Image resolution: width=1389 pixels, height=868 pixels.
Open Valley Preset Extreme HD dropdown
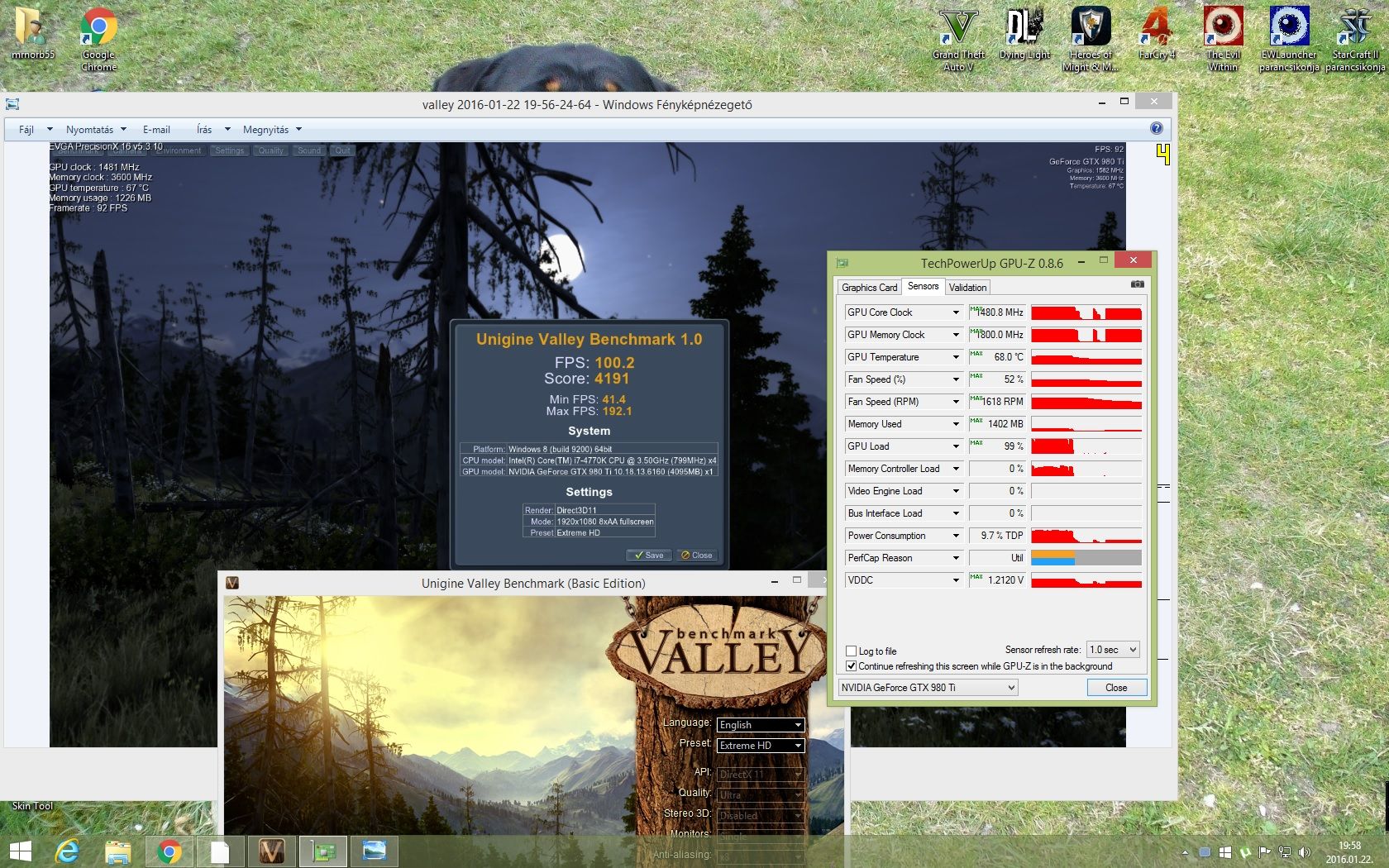click(761, 746)
